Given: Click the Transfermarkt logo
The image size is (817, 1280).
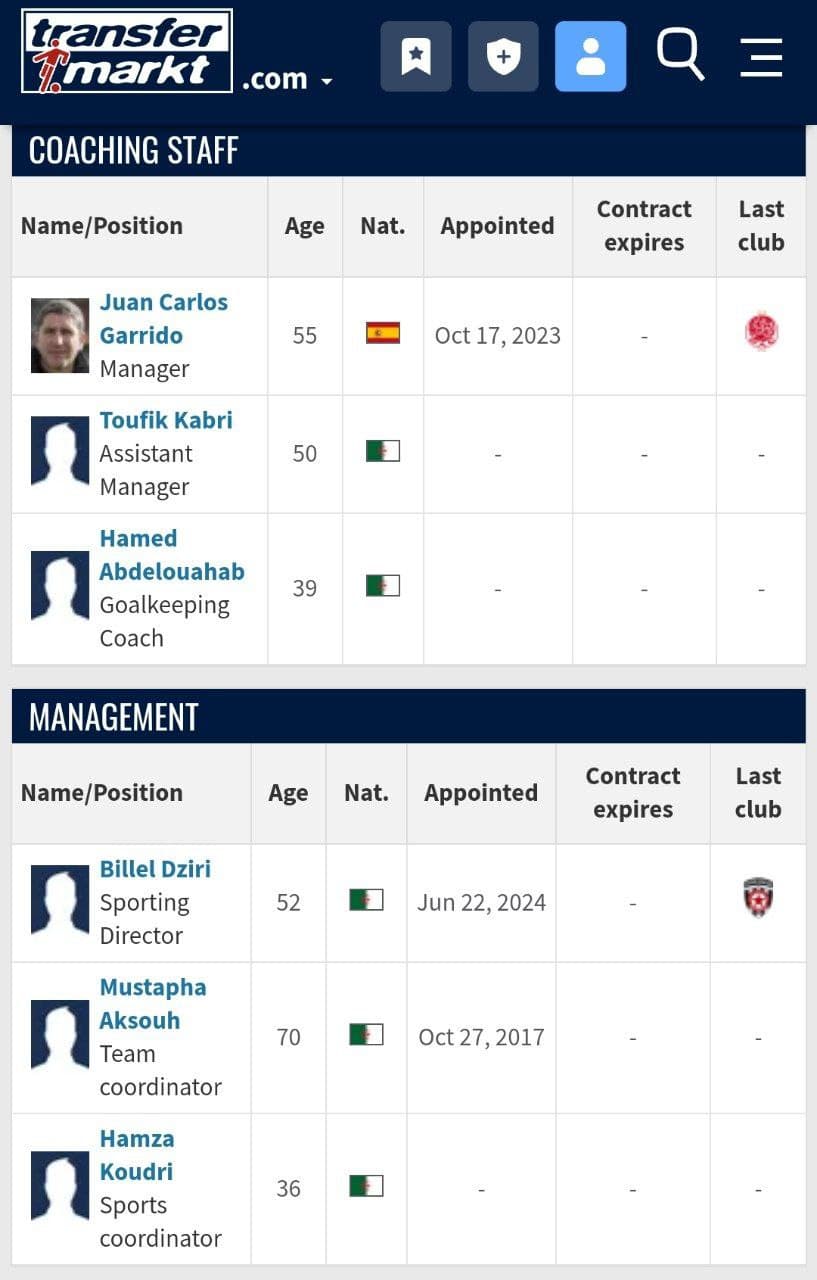Looking at the screenshot, I should click(127, 51).
